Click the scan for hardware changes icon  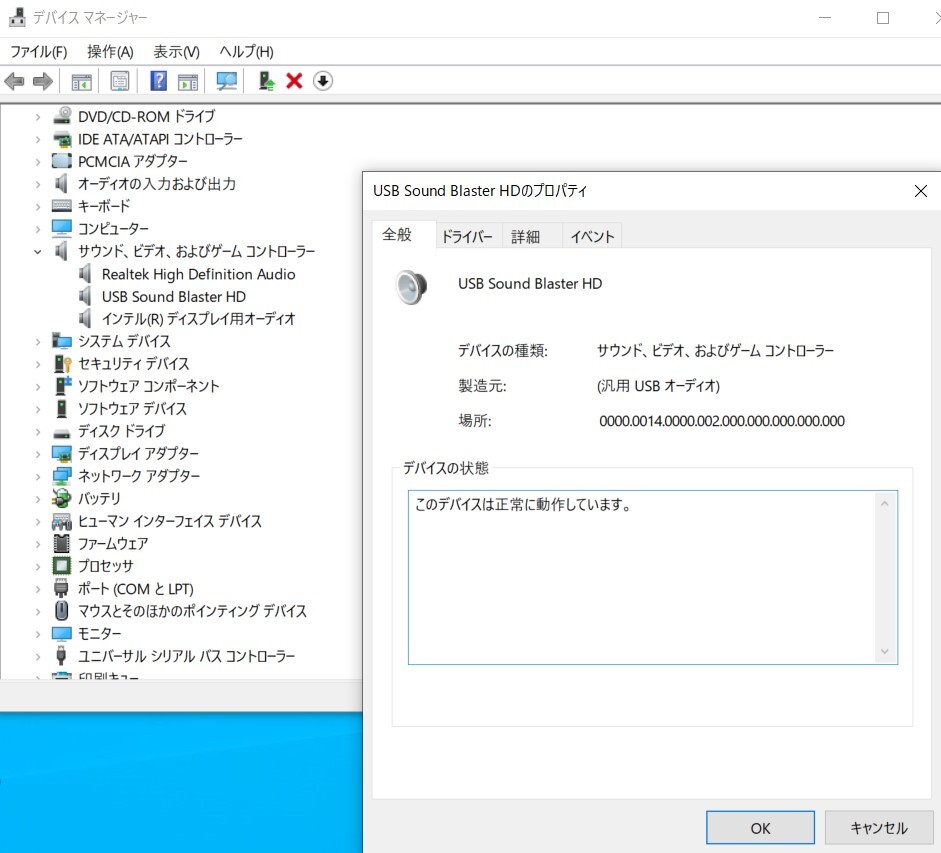227,81
